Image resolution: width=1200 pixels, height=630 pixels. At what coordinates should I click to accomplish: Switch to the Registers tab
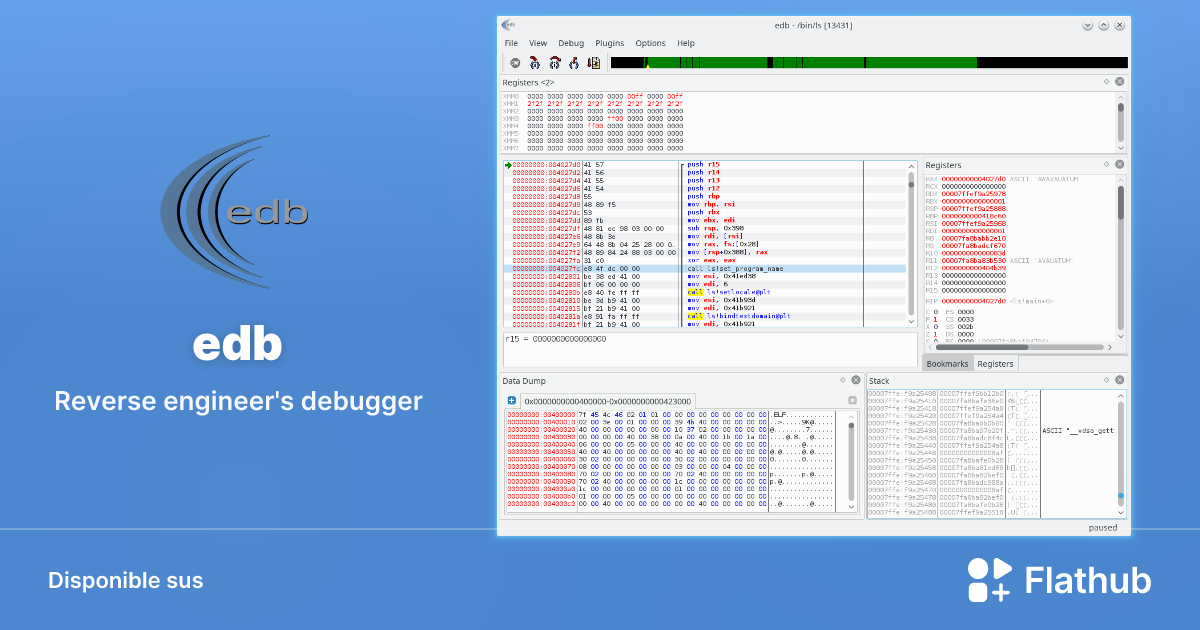(995, 363)
